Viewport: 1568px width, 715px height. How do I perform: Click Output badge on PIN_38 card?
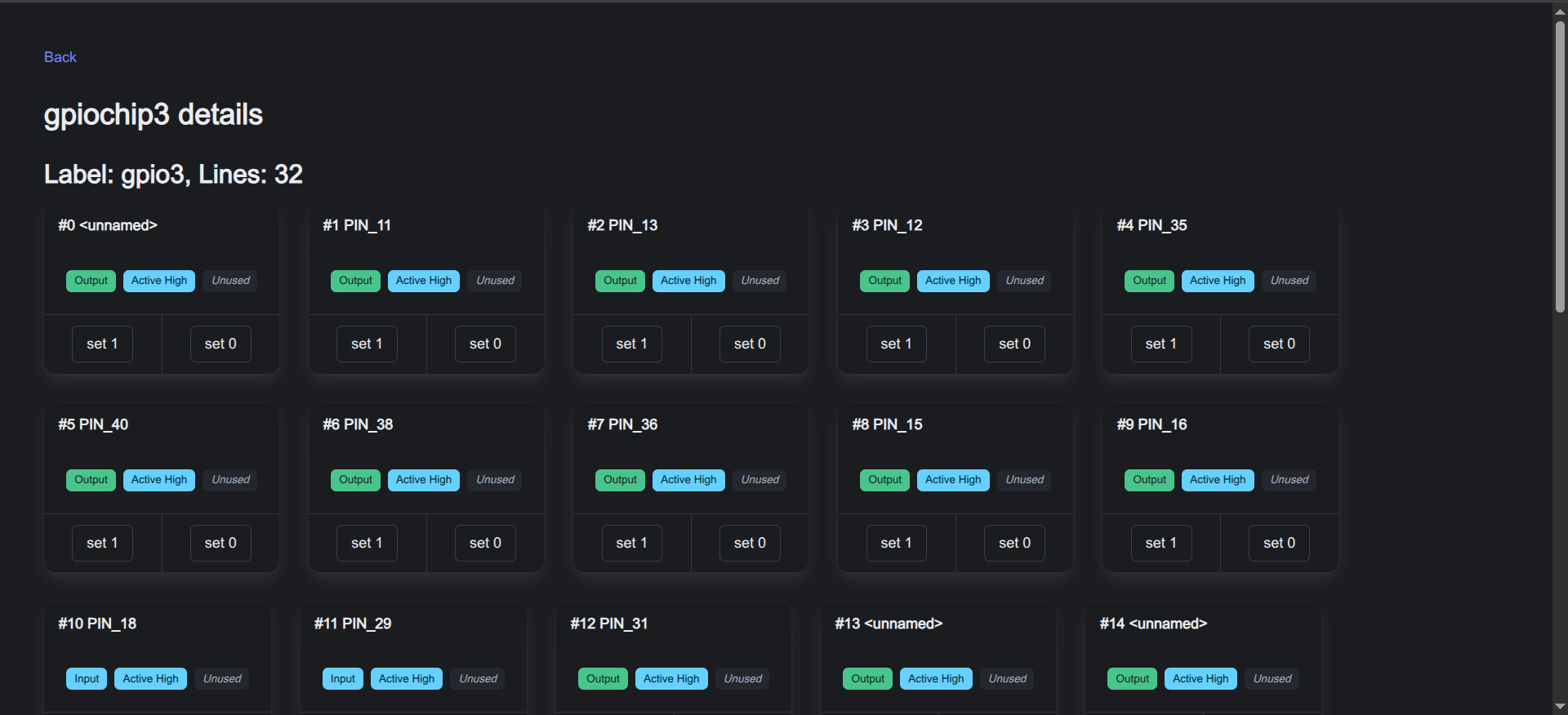355,480
